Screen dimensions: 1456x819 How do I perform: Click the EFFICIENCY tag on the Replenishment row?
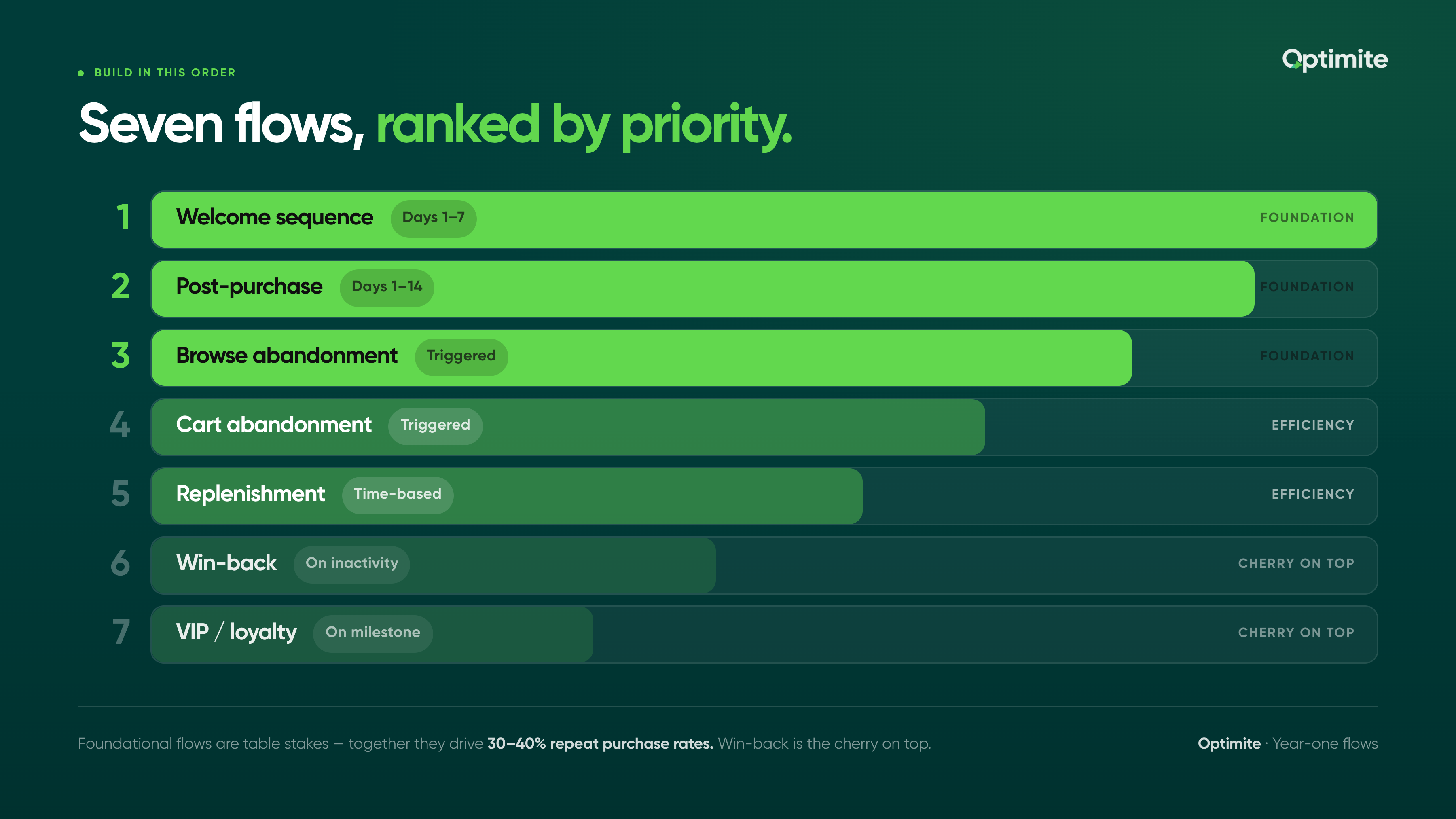pyautogui.click(x=1312, y=495)
